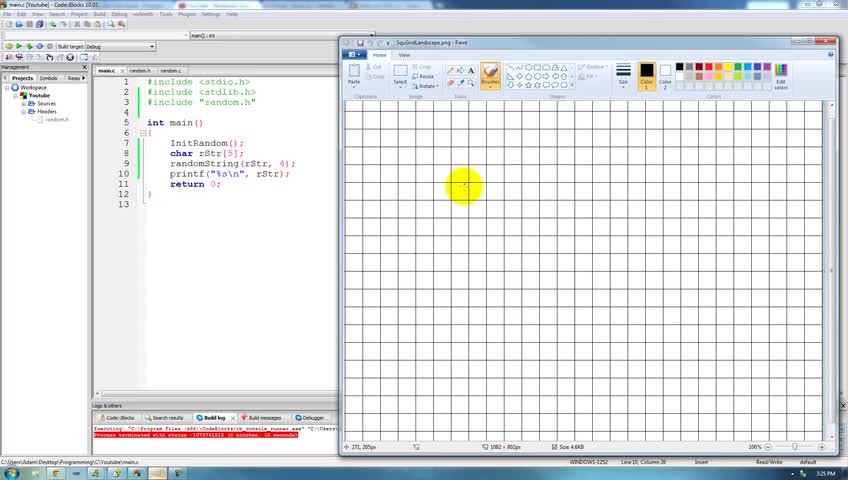
Task: Click the Cut scissors icon in Code::Blocks
Action: point(77,24)
